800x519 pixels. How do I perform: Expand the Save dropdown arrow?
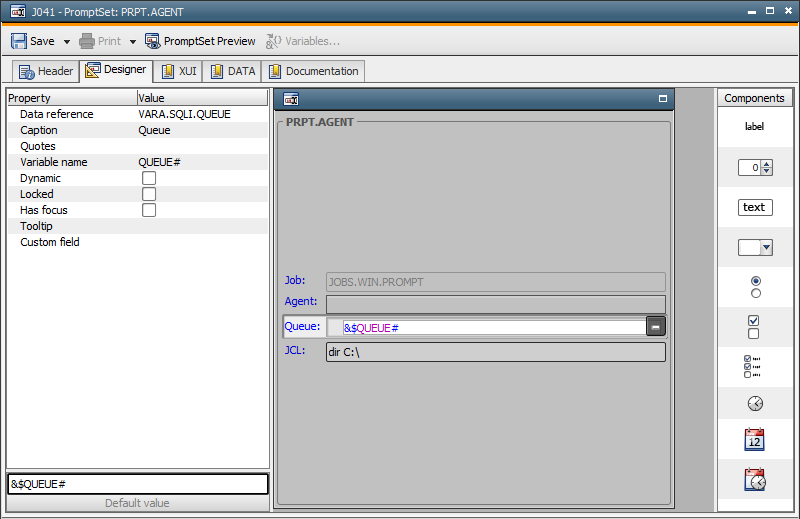[67, 42]
